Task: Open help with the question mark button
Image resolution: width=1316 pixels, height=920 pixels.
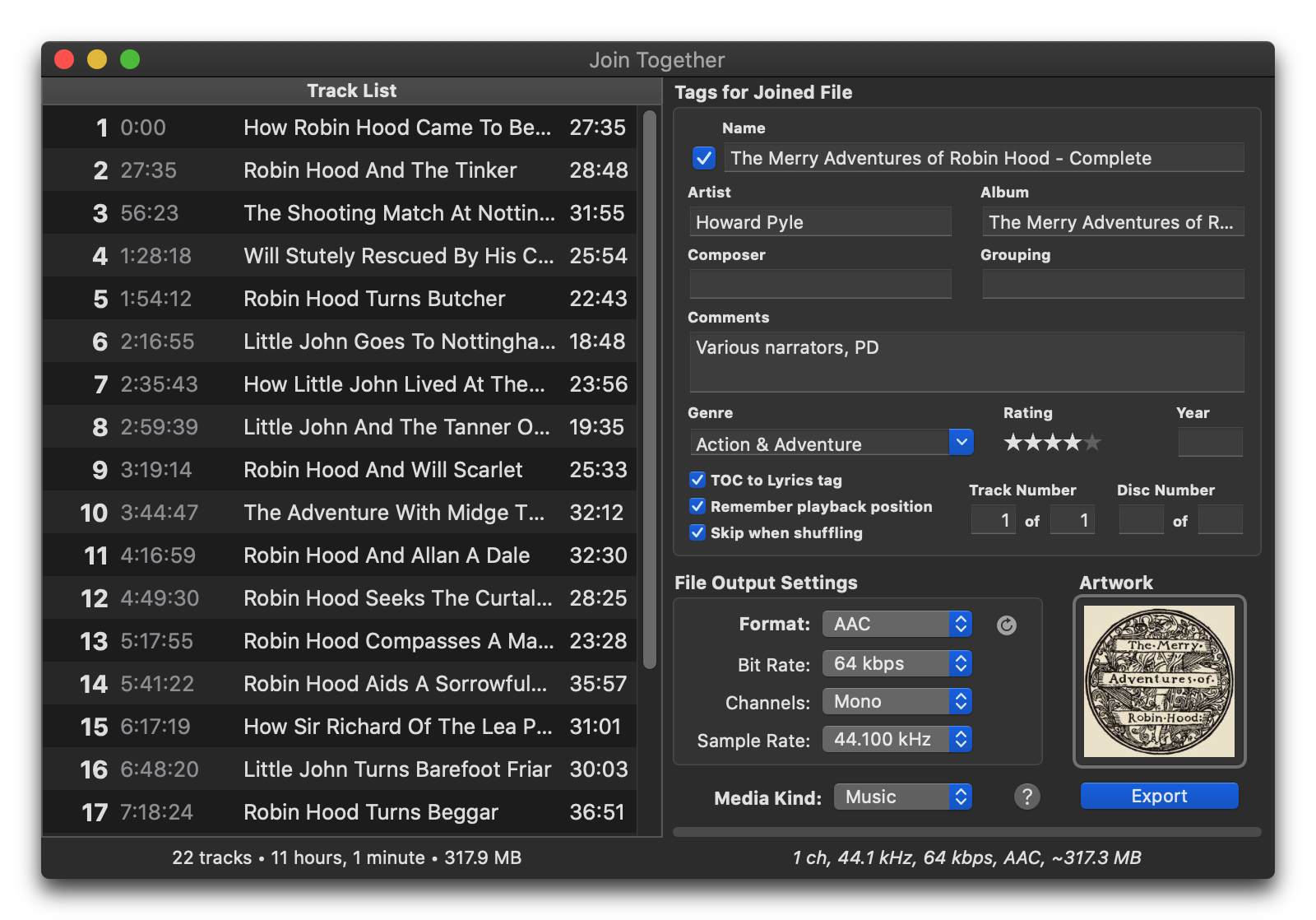Action: pyautogui.click(x=1026, y=797)
